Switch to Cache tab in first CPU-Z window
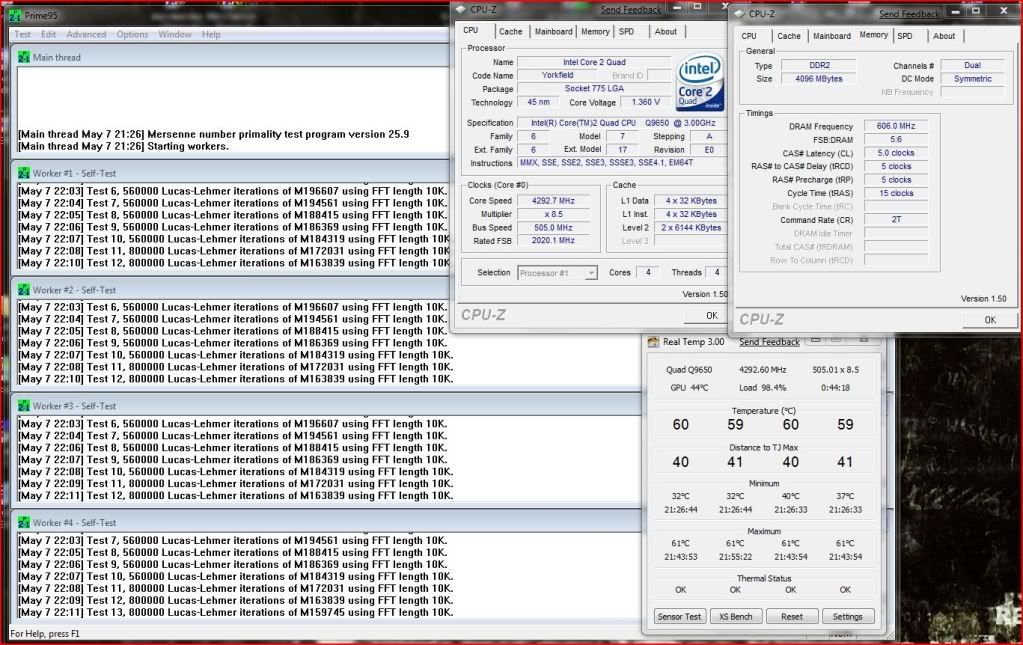 point(510,31)
